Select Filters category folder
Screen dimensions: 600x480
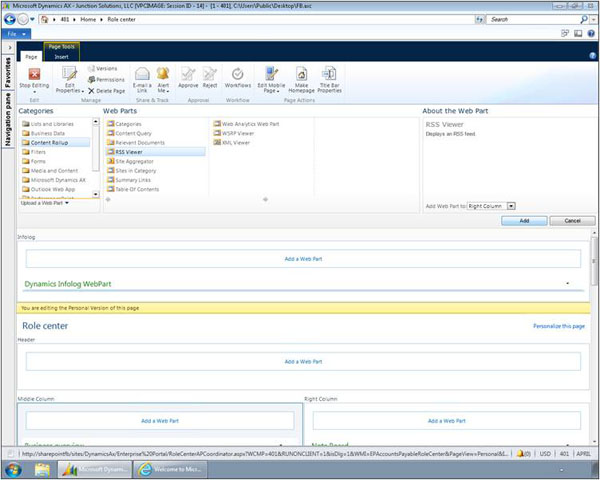tap(34, 152)
